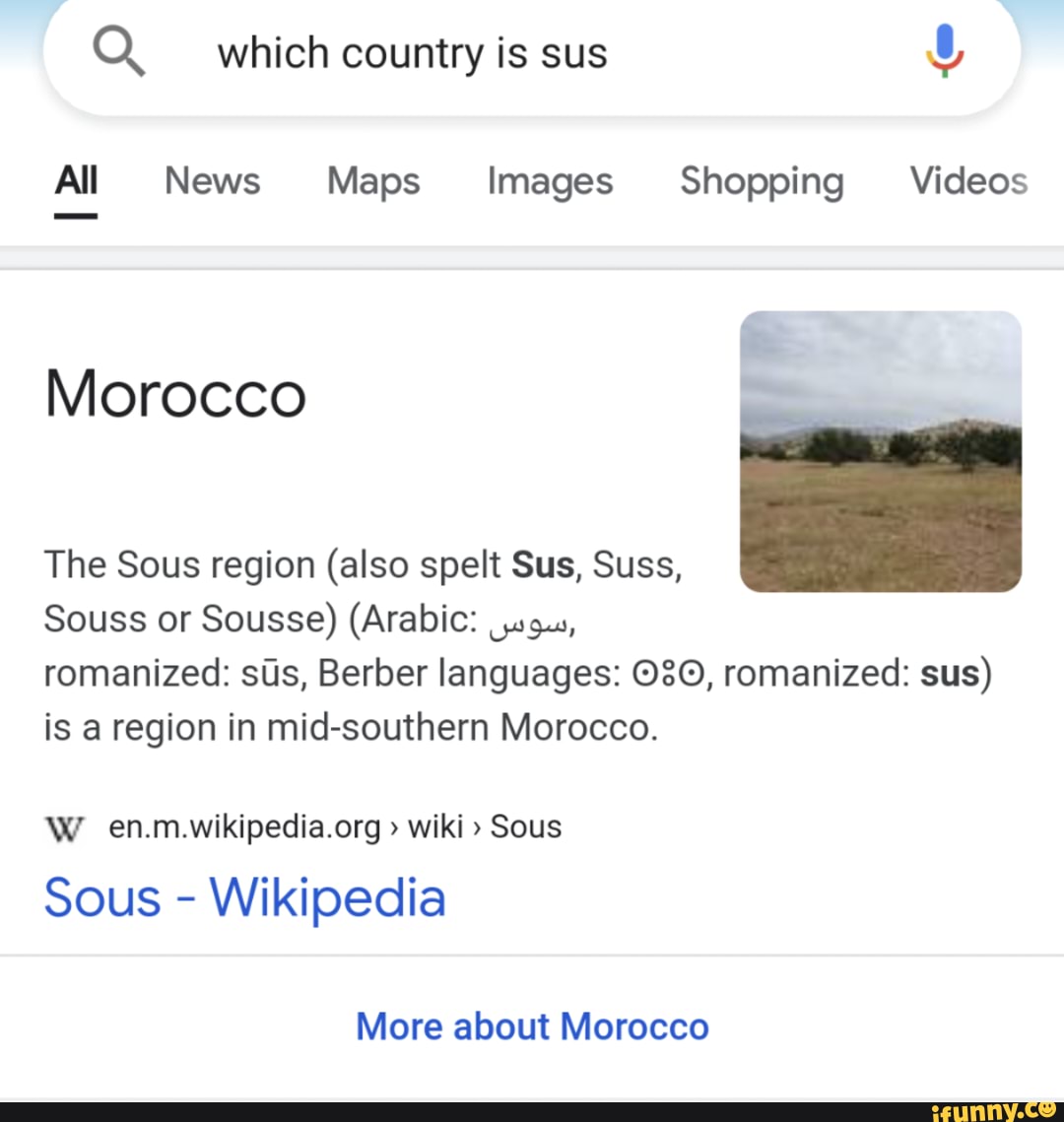Click the W favicon beside en.m.wikipedia.org
1064x1122 pixels.
tap(64, 827)
